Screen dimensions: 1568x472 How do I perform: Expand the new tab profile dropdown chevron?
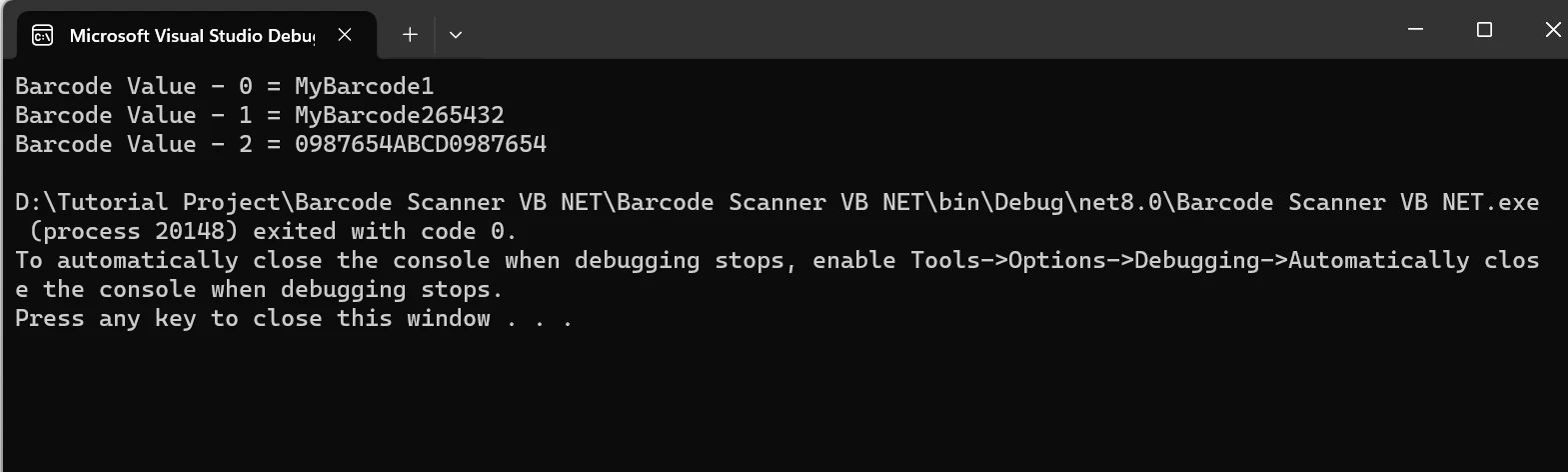tap(456, 35)
